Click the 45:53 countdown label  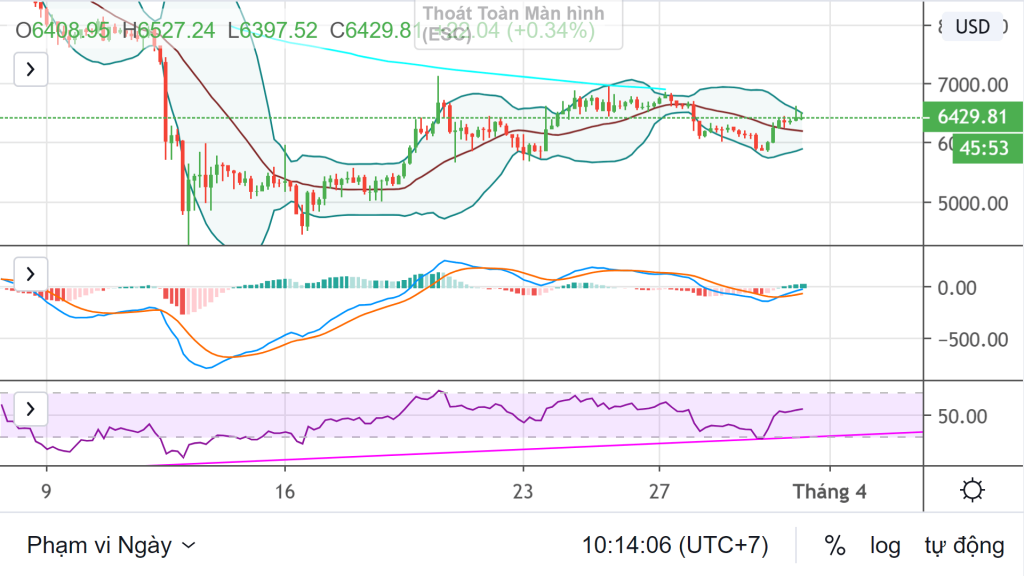981,148
